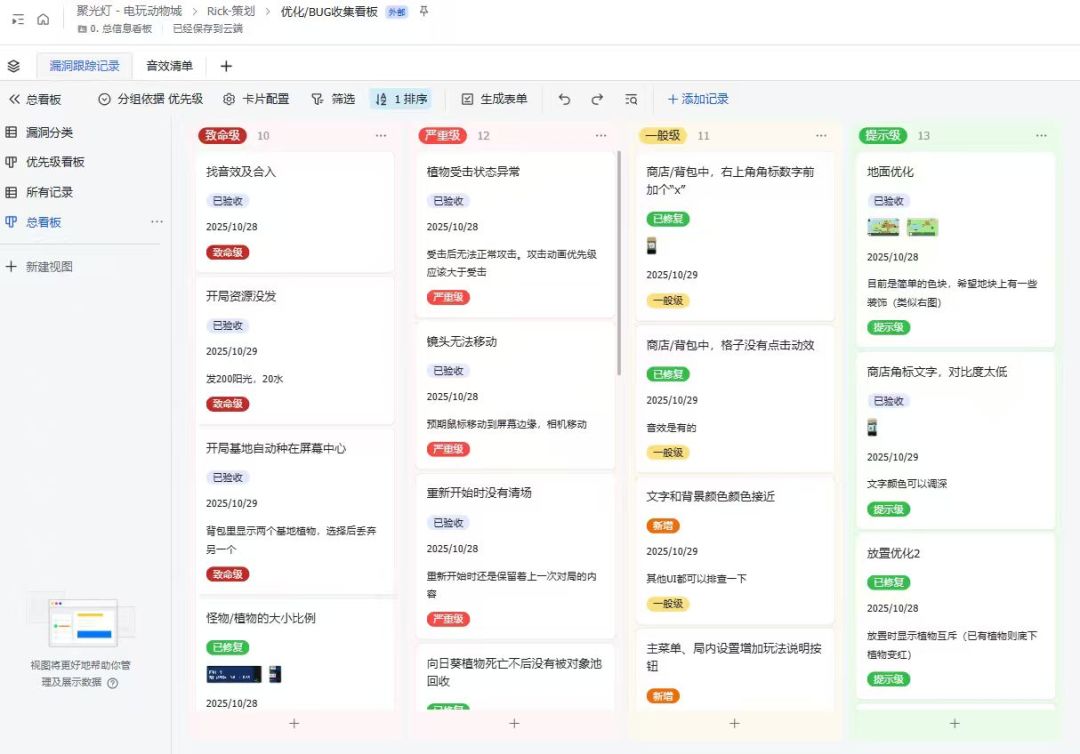Image resolution: width=1080 pixels, height=754 pixels.
Task: Open the 植物受击状态异常 card
Action: (x=515, y=235)
